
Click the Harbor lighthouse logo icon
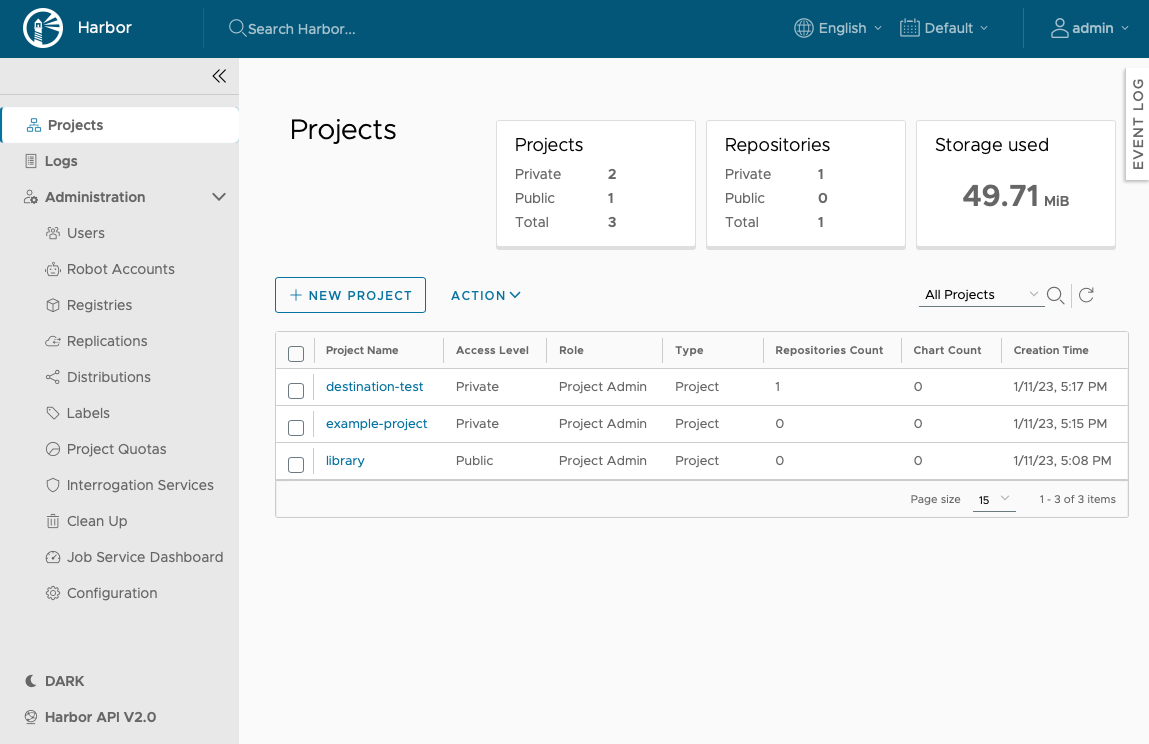(42, 28)
